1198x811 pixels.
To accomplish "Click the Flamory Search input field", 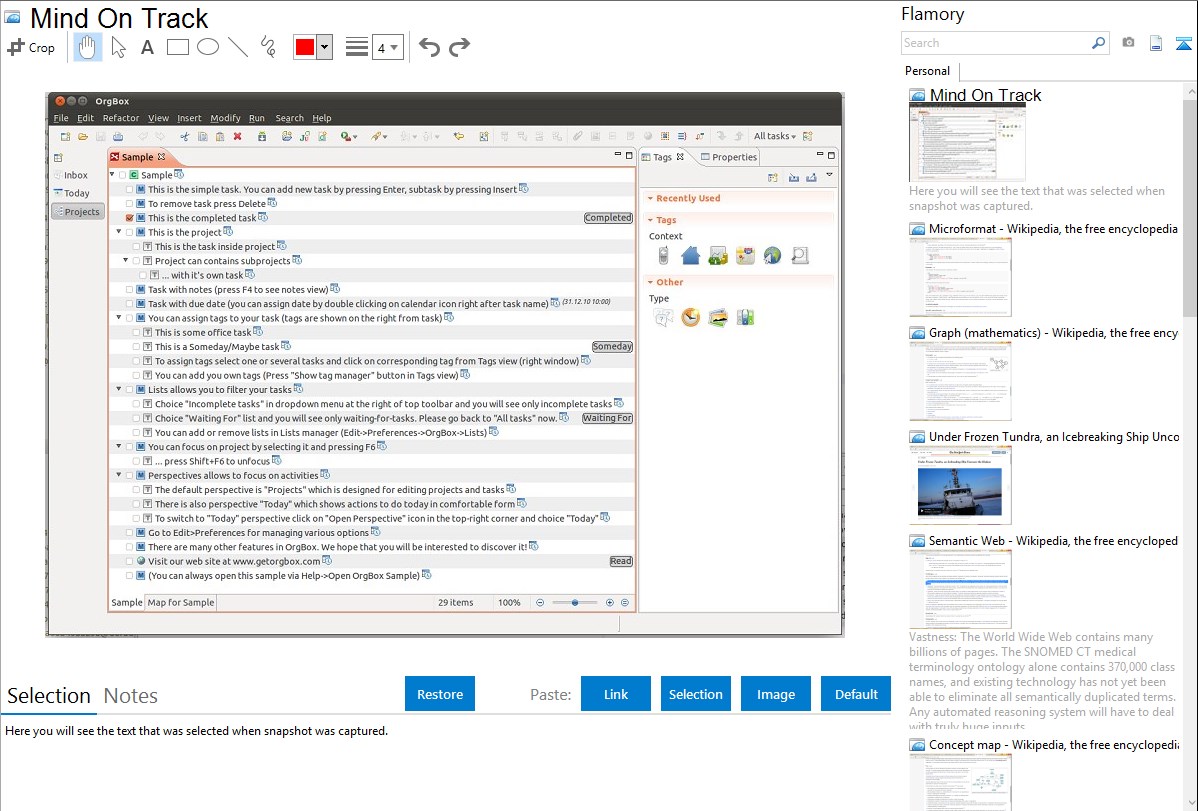I will 996,43.
